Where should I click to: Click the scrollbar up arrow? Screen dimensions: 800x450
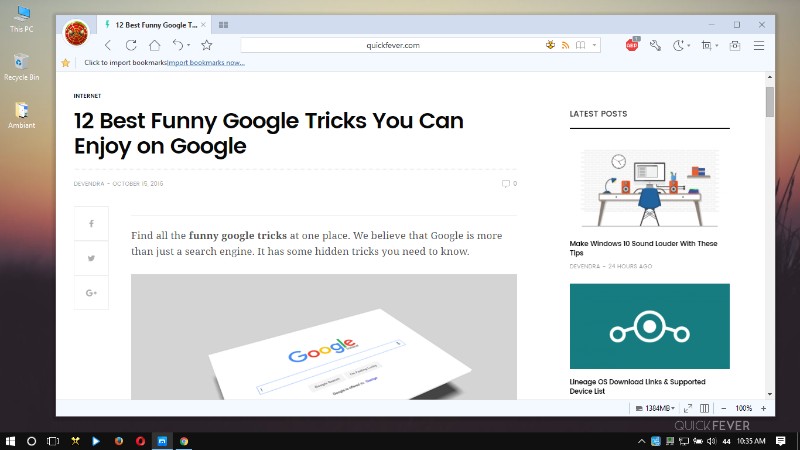(x=769, y=77)
